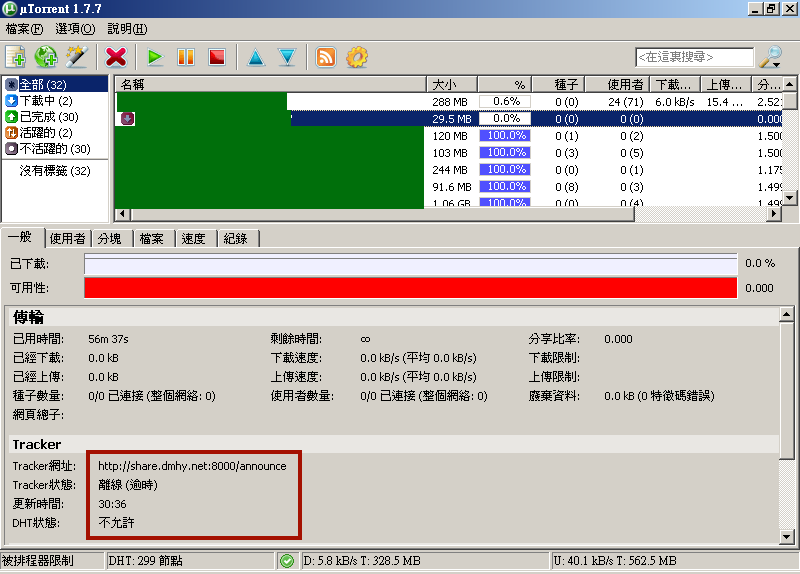Image resolution: width=800 pixels, height=574 pixels.
Task: Sort by the 使用者 column header
Action: point(617,84)
